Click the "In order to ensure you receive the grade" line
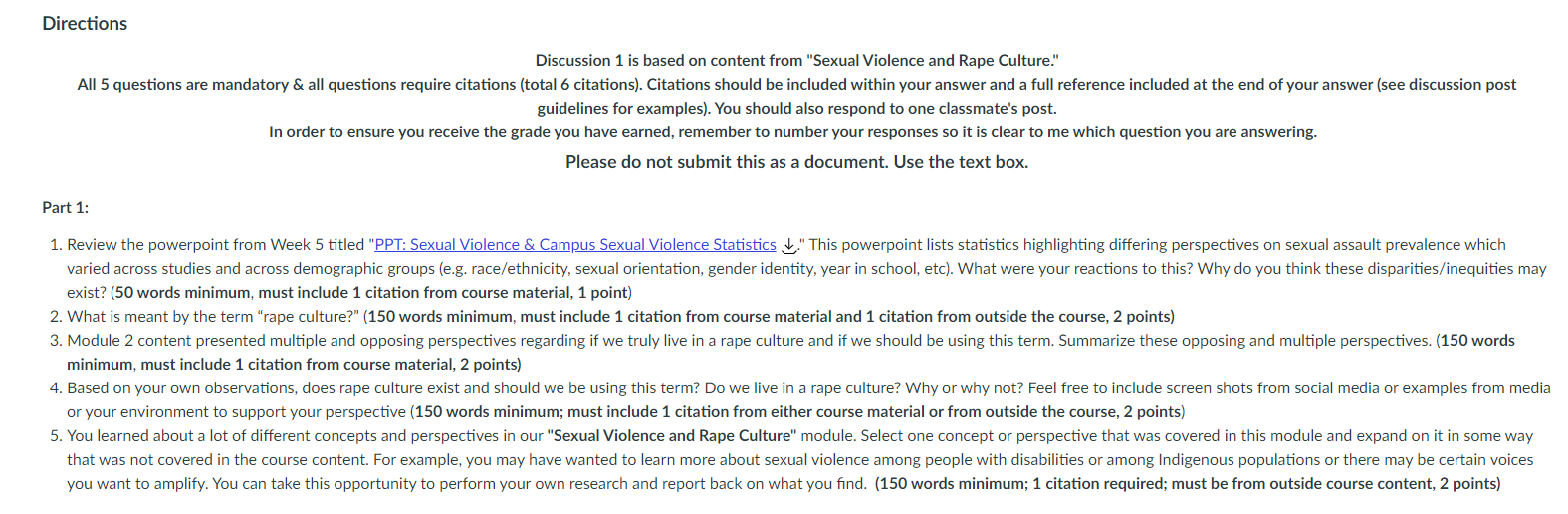This screenshot has height=514, width=1568. [792, 132]
